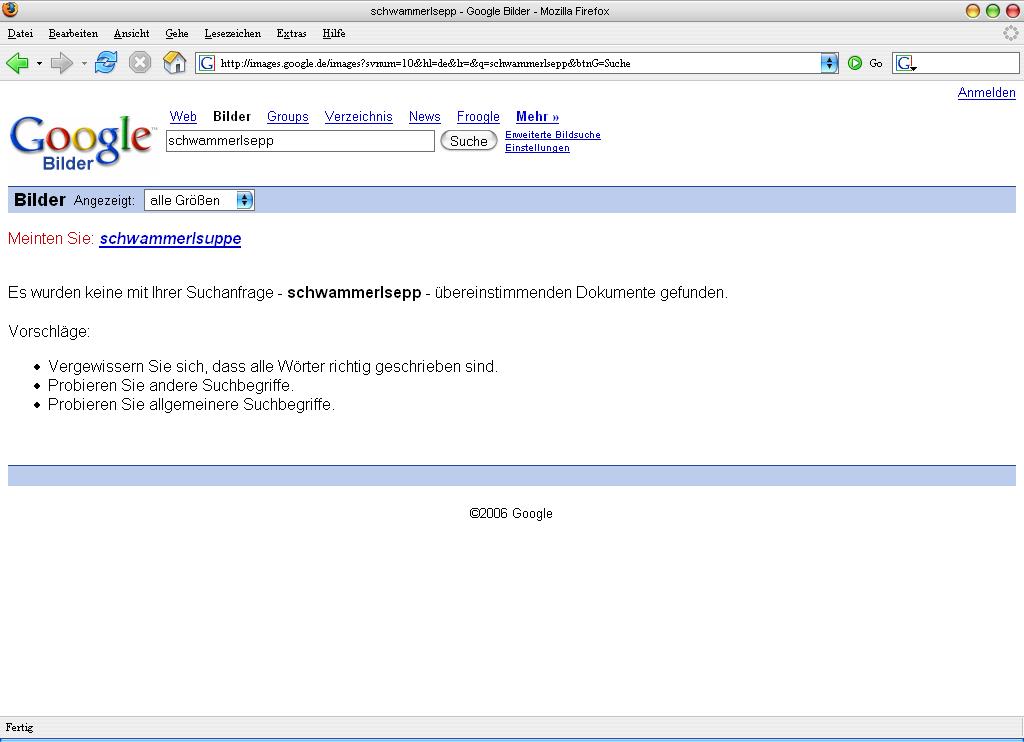Click the site favicon in address bar
The width and height of the screenshot is (1024, 742).
pyautogui.click(x=207, y=63)
